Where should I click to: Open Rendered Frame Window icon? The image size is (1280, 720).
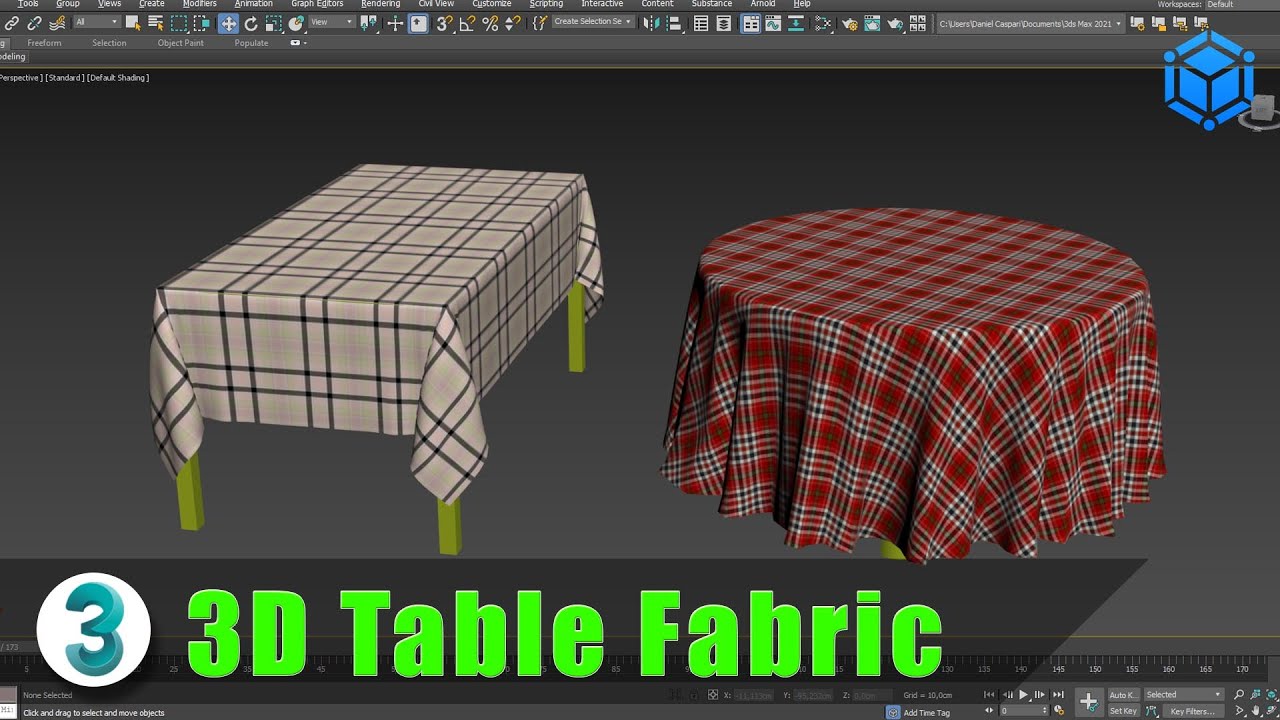tap(873, 23)
